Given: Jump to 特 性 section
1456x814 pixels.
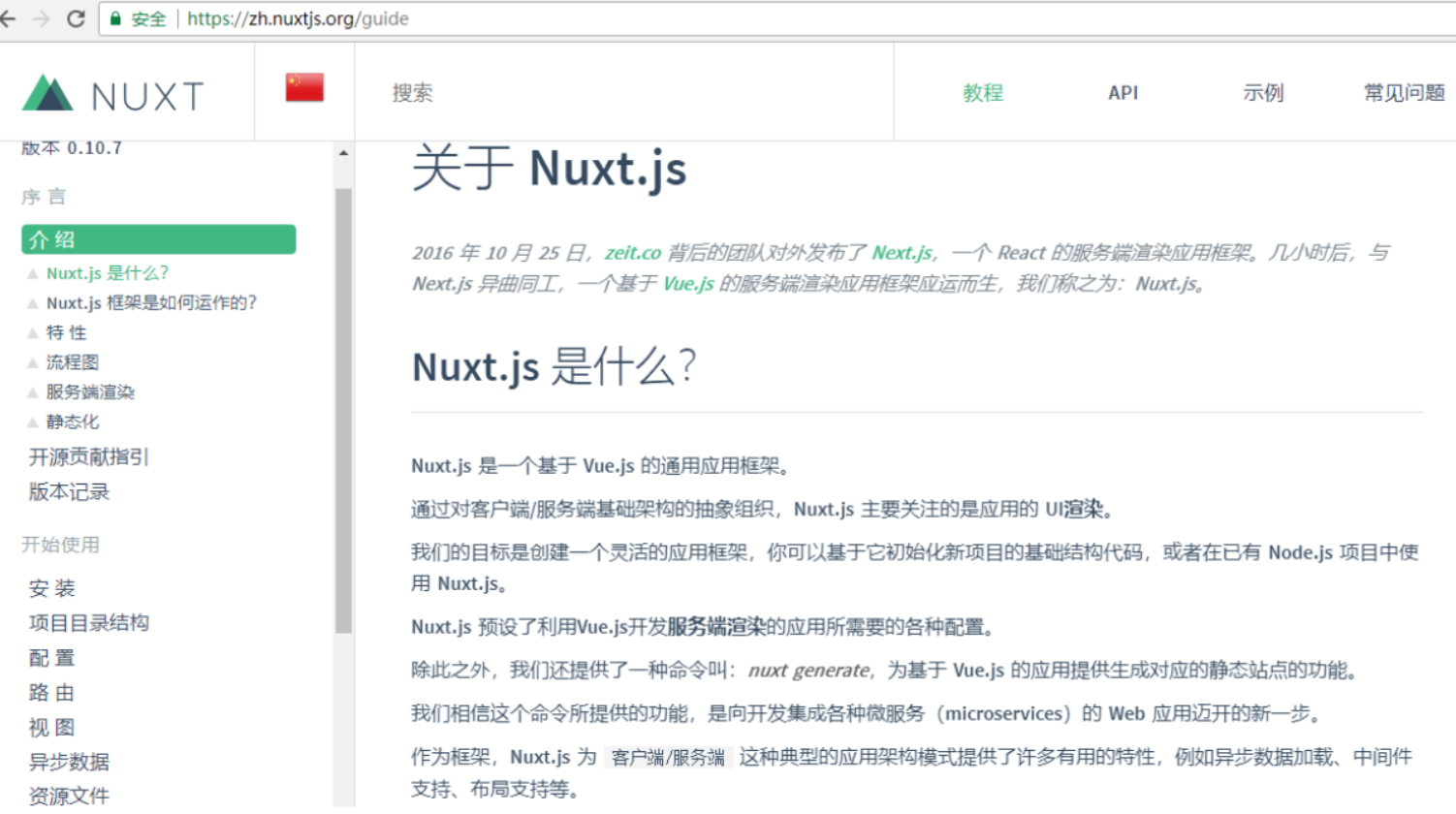Looking at the screenshot, I should (66, 333).
